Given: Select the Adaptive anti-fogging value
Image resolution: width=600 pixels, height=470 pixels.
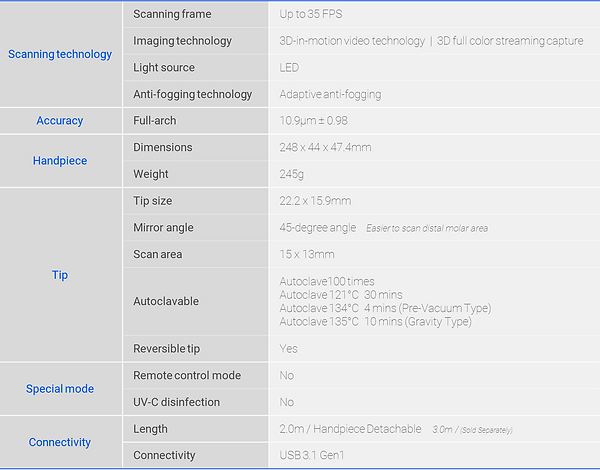Looking at the screenshot, I should [330, 94].
